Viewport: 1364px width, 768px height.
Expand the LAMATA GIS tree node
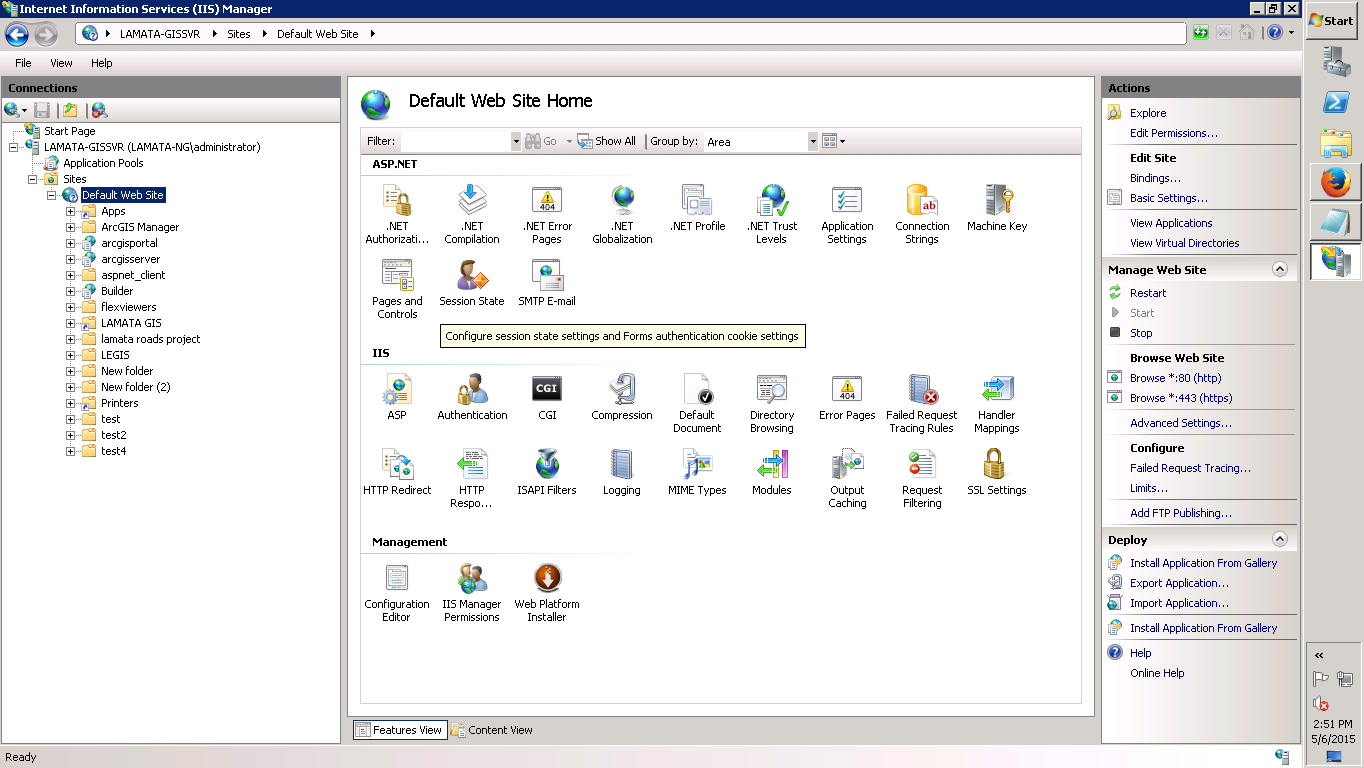71,323
